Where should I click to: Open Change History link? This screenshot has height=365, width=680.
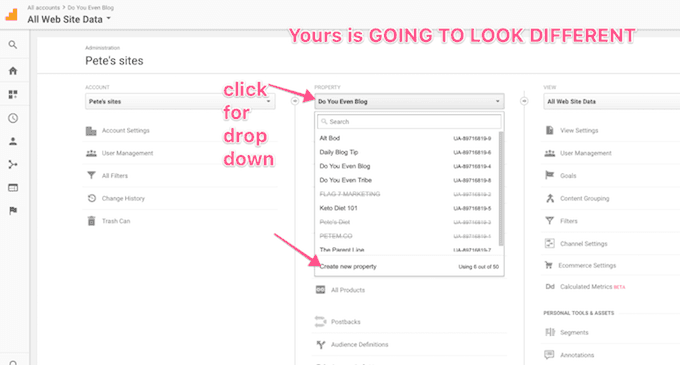[x=123, y=198]
